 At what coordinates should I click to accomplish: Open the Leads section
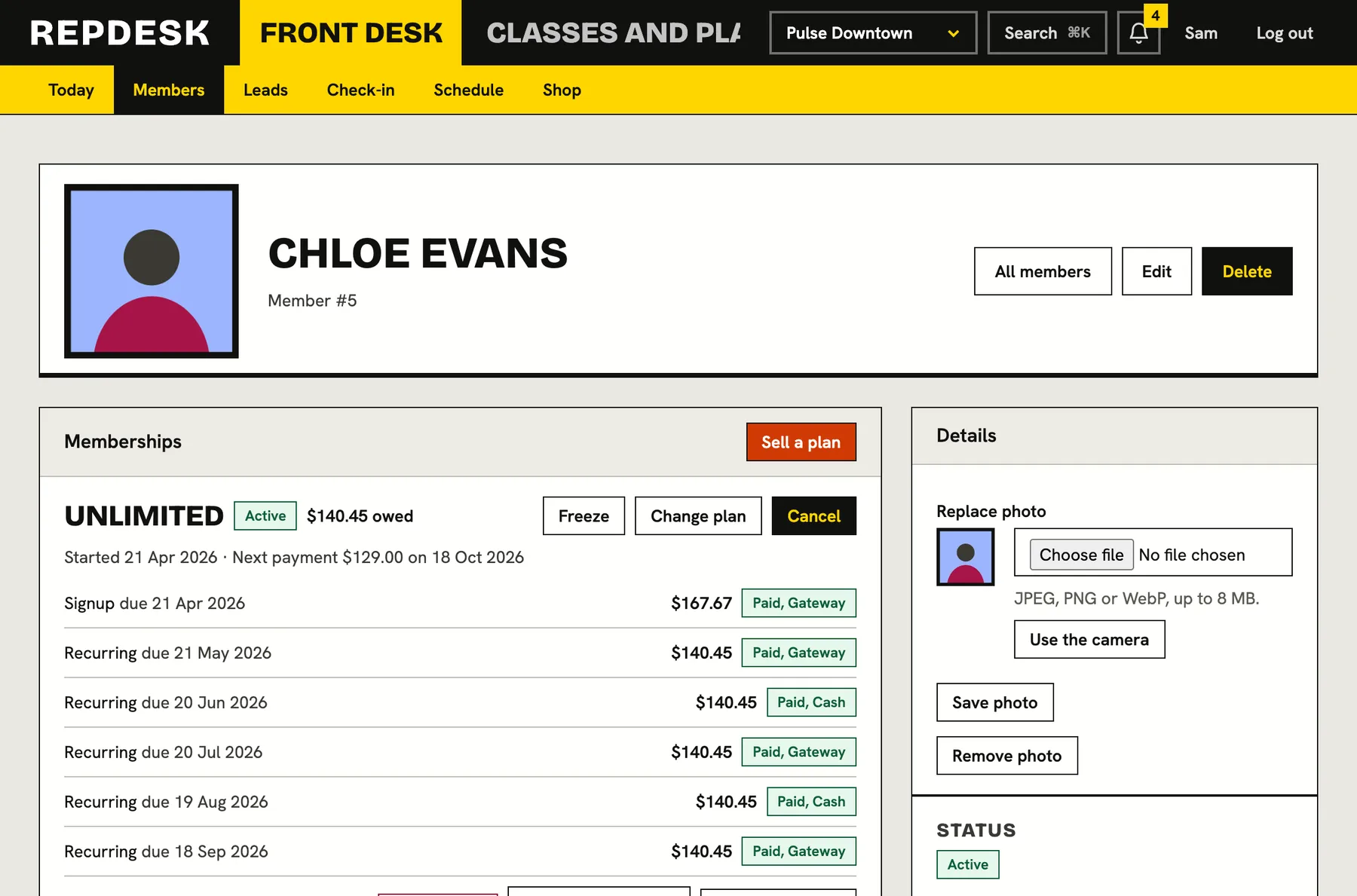(x=265, y=90)
